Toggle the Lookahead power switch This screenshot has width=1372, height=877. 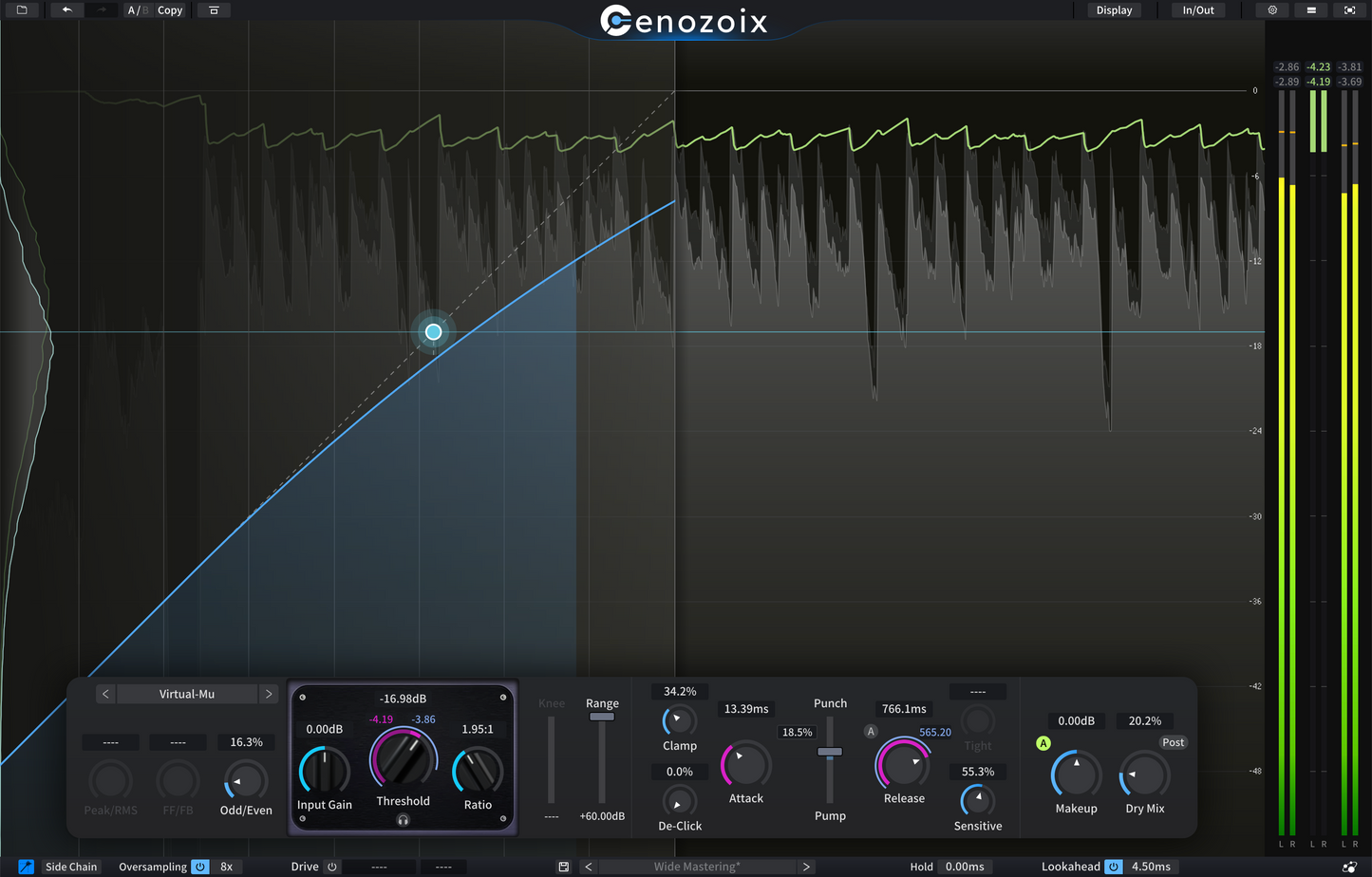(1112, 866)
